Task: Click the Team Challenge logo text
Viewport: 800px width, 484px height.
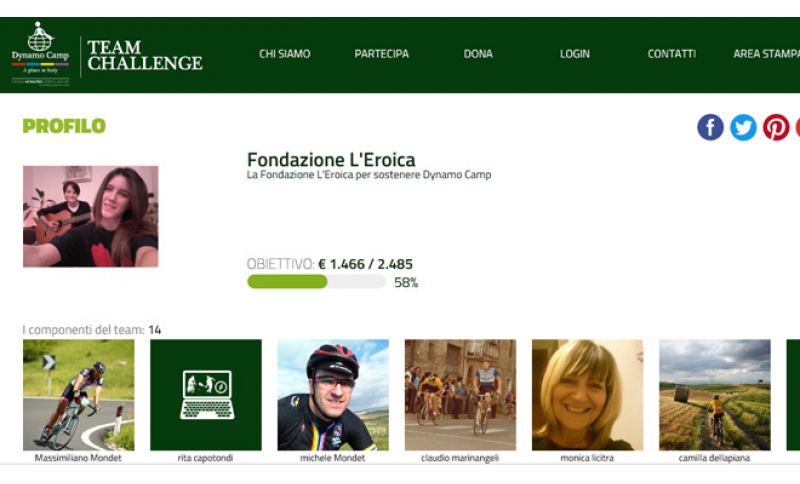Action: click(145, 55)
